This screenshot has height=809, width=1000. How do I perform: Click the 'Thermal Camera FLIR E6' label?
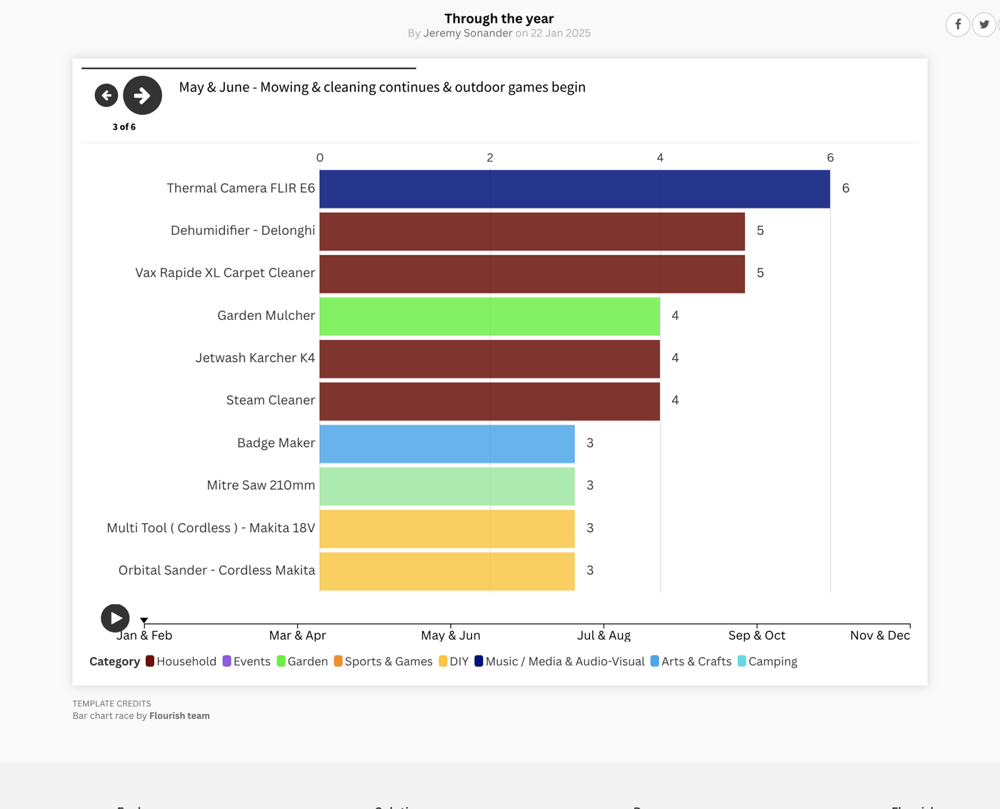[241, 188]
